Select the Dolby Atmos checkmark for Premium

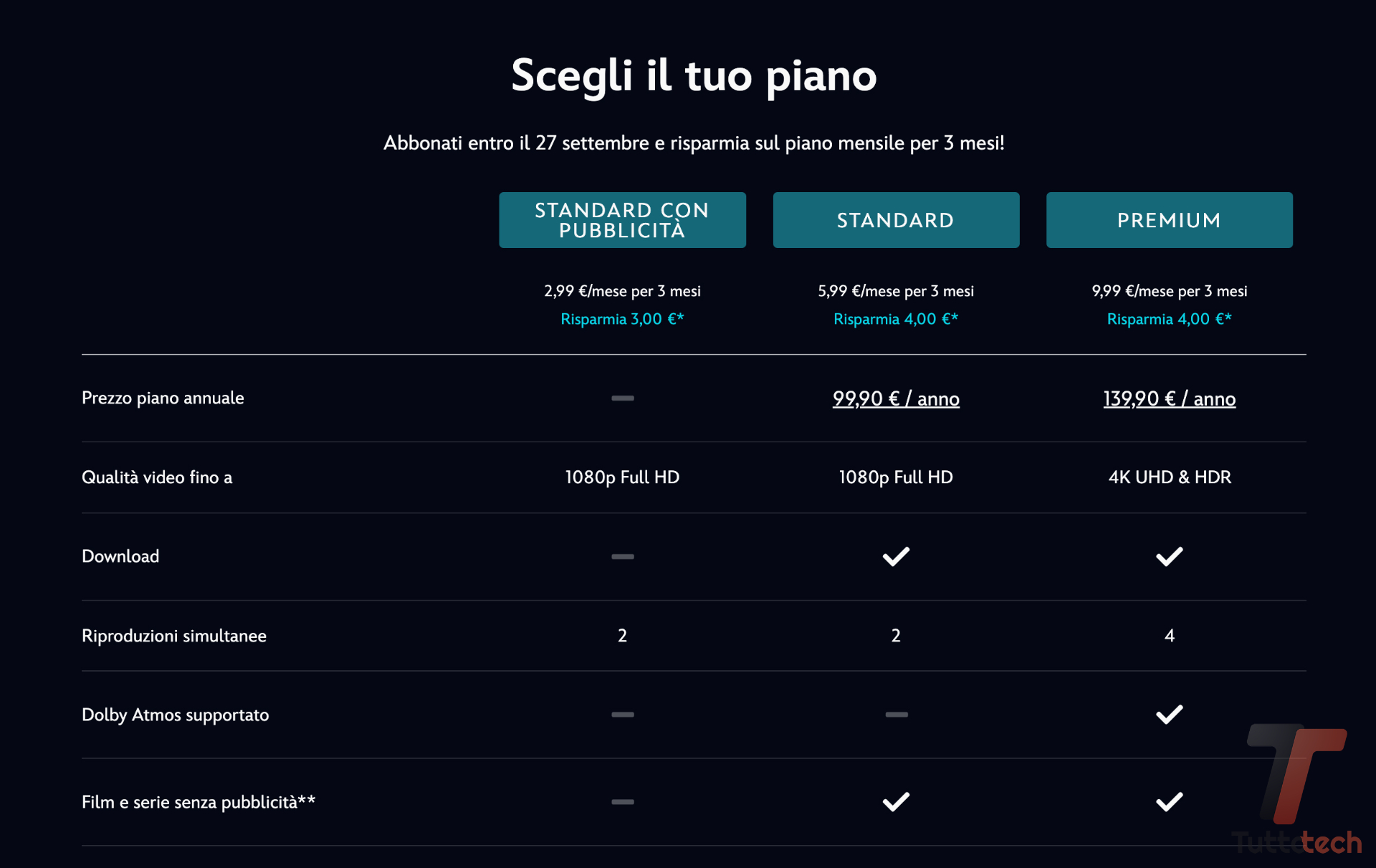click(1169, 714)
